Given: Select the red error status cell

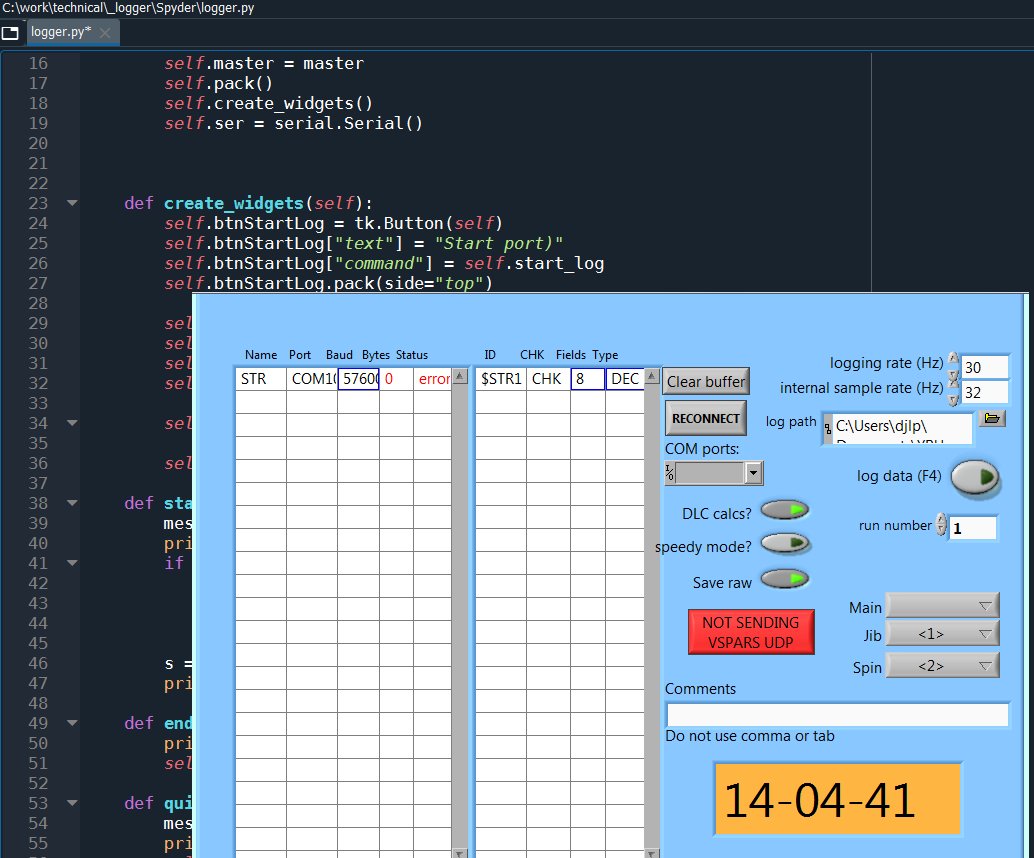Looking at the screenshot, I should click(433, 379).
